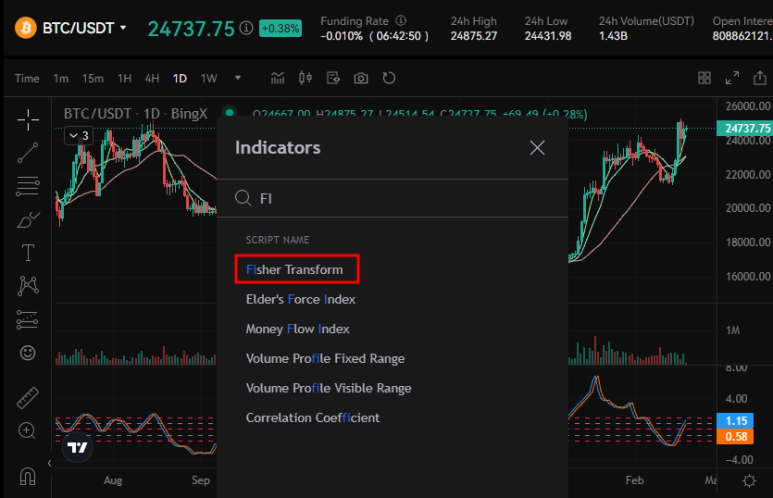The image size is (773, 498).
Task: Switch to the 1H timeframe
Action: click(x=124, y=78)
